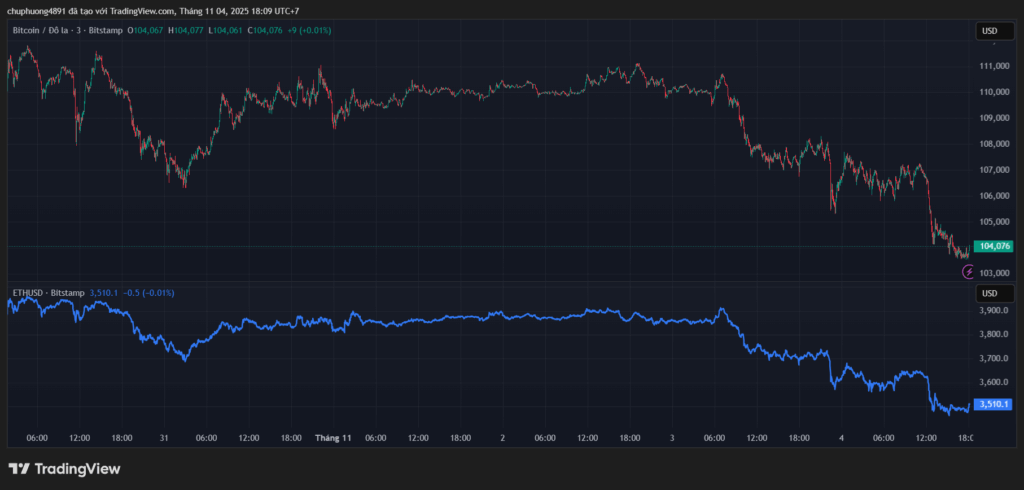Screen dimensions: 1024x490
Task: Click the 111,000 price scale label
Action: [x=994, y=66]
